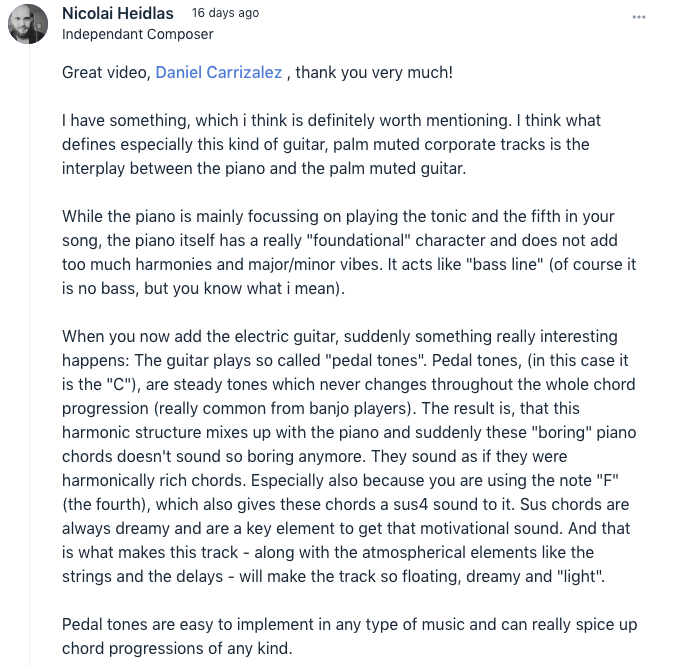The image size is (673, 667).
Task: Click the "16 days ago" timestamp
Action: coord(225,13)
